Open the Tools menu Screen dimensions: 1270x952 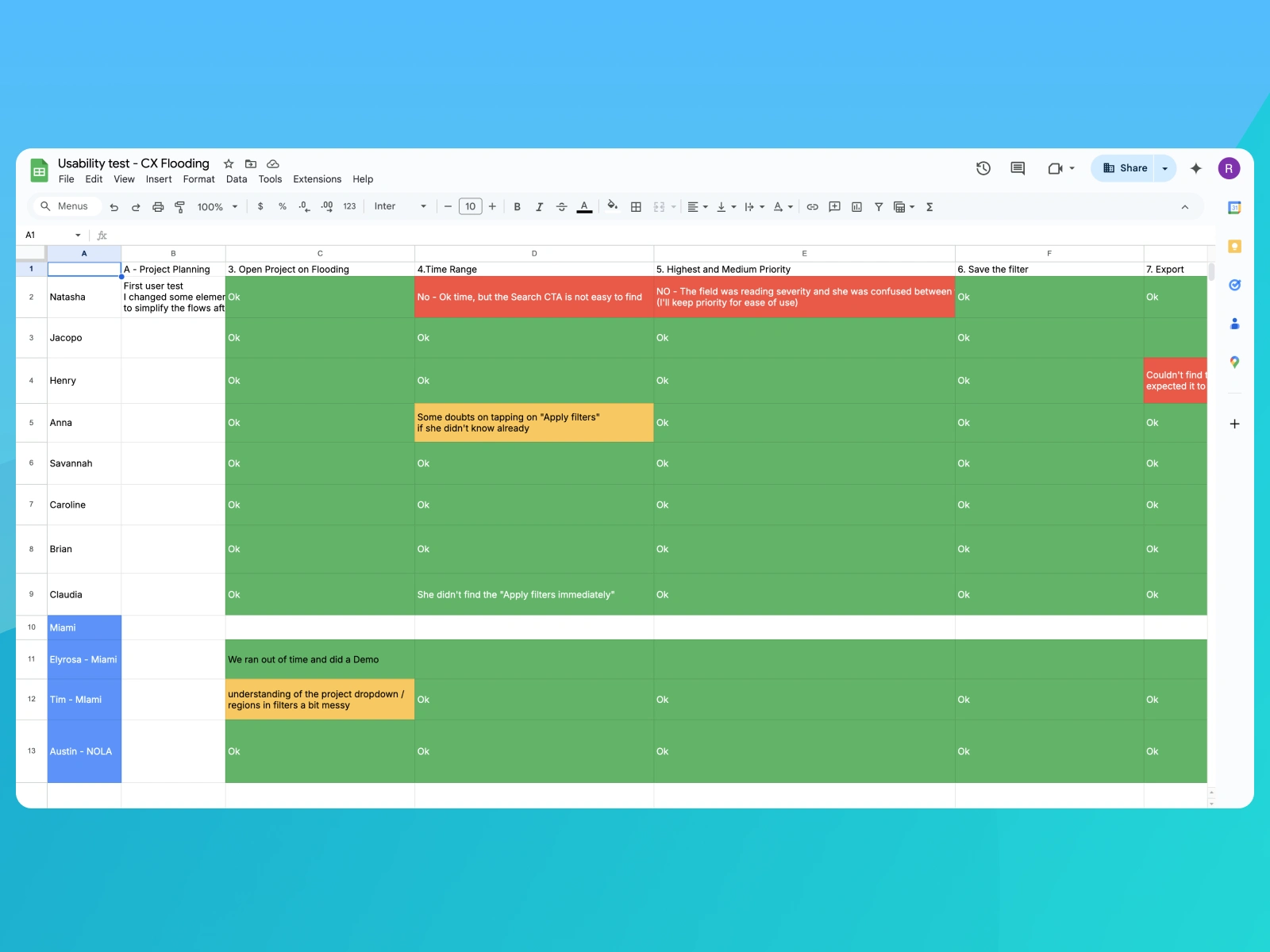(x=270, y=179)
